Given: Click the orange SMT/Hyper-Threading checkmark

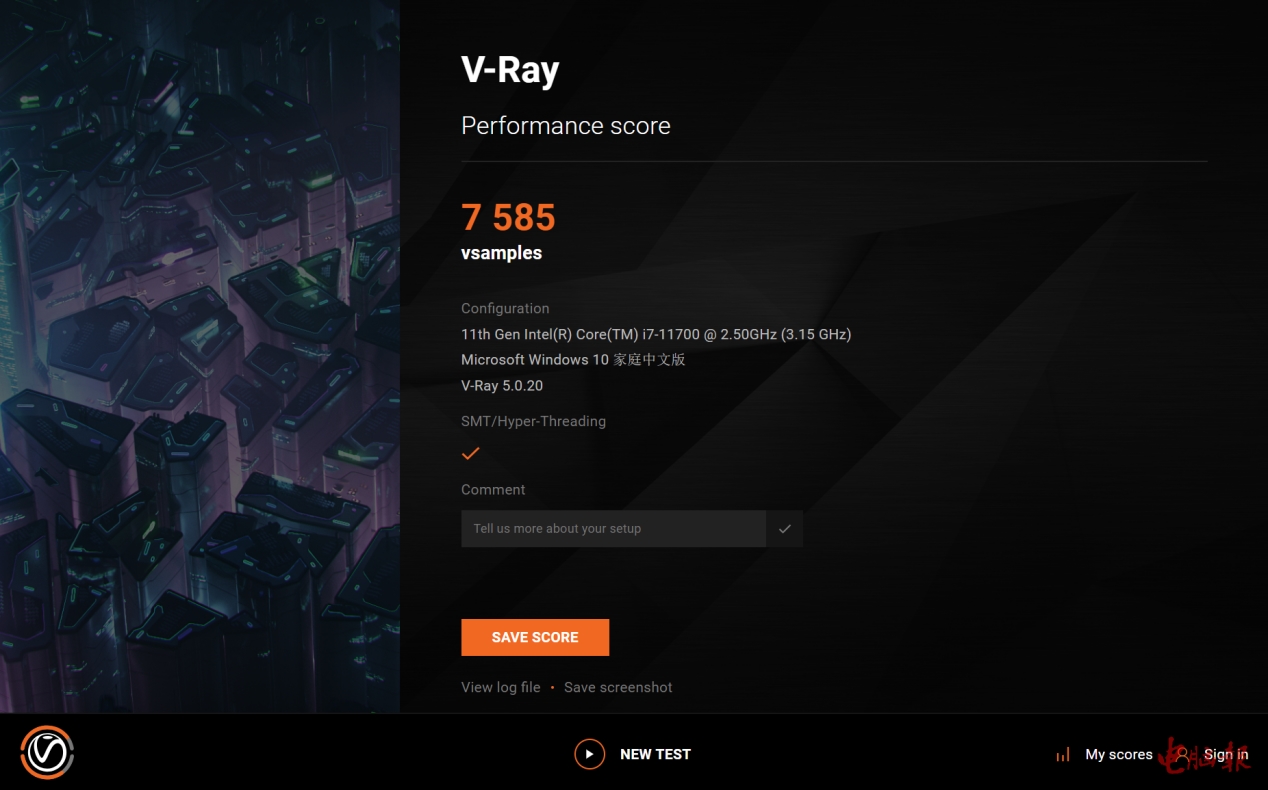Looking at the screenshot, I should click(471, 454).
